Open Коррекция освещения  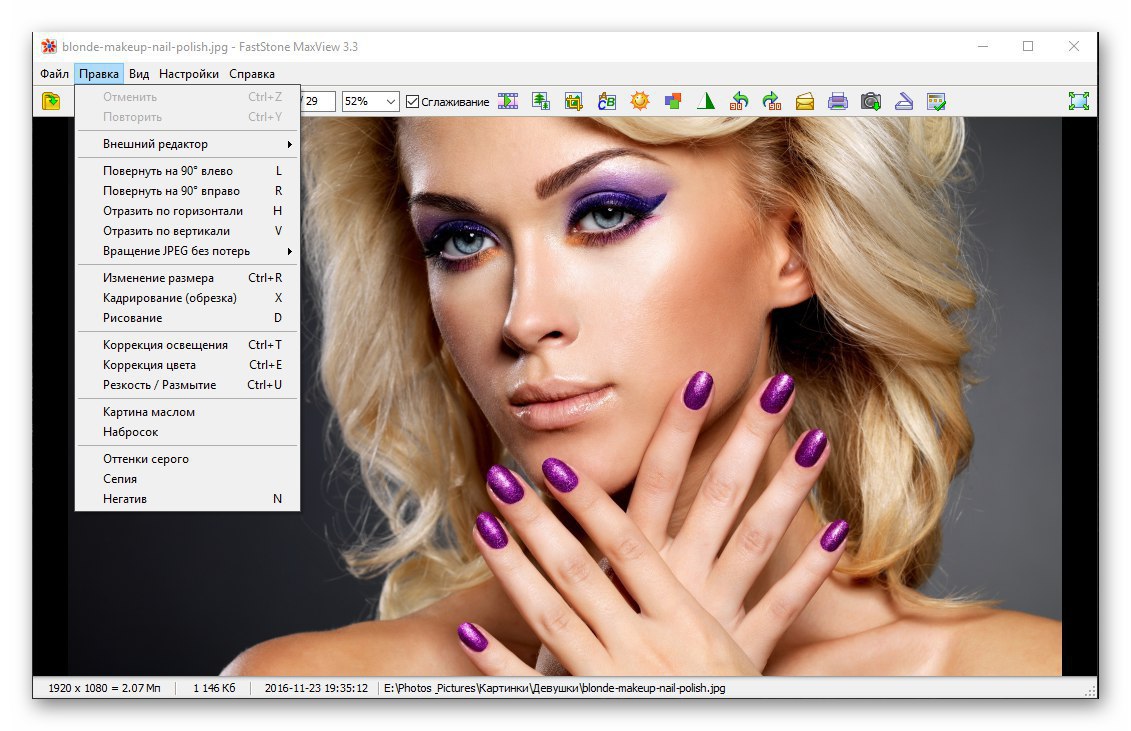188,345
